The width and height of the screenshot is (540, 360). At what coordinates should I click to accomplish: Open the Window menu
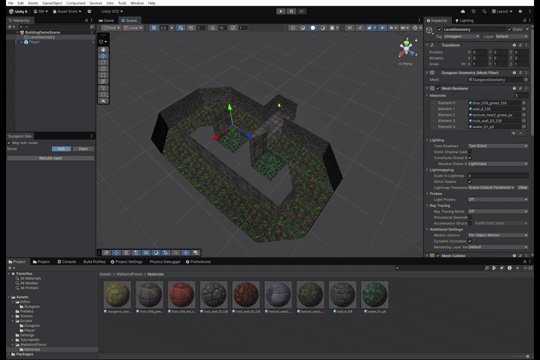(137, 3)
